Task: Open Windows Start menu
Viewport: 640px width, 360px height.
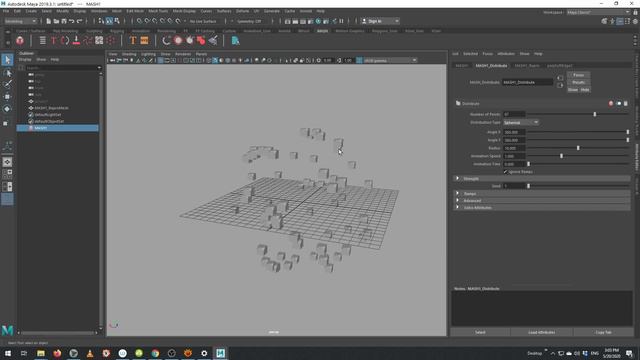Action: (x=8, y=353)
